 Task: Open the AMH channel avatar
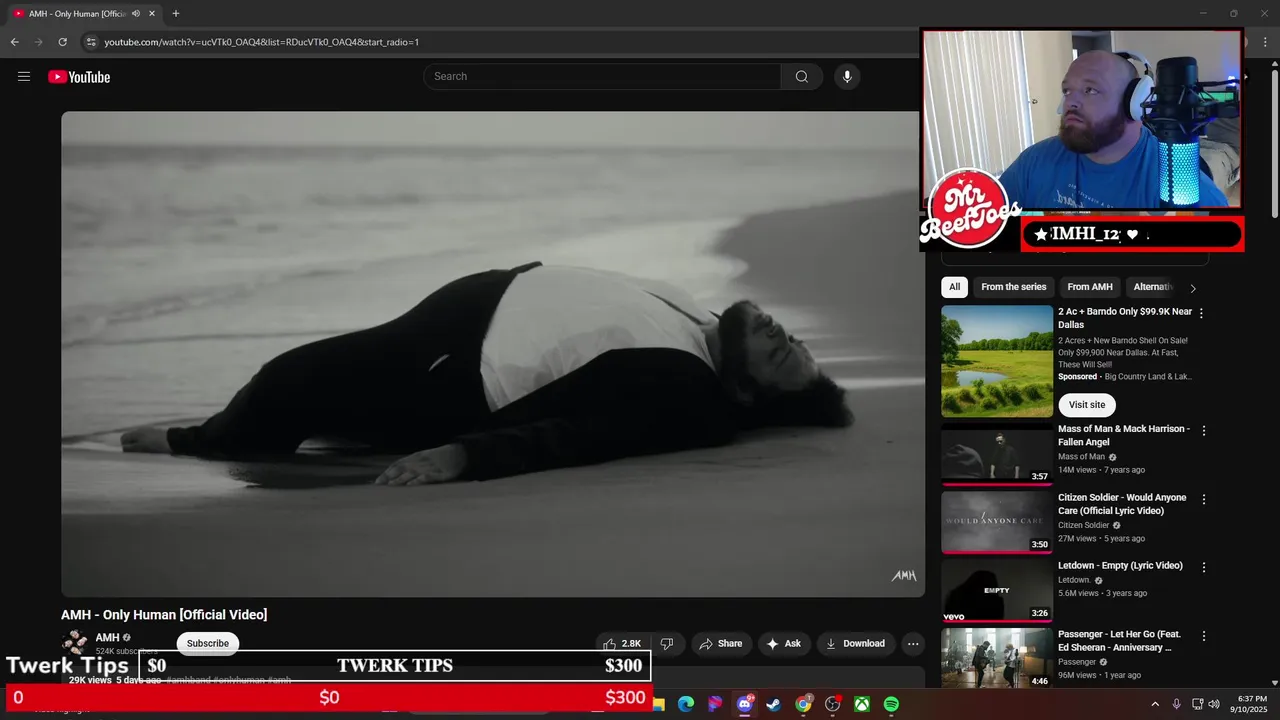75,642
